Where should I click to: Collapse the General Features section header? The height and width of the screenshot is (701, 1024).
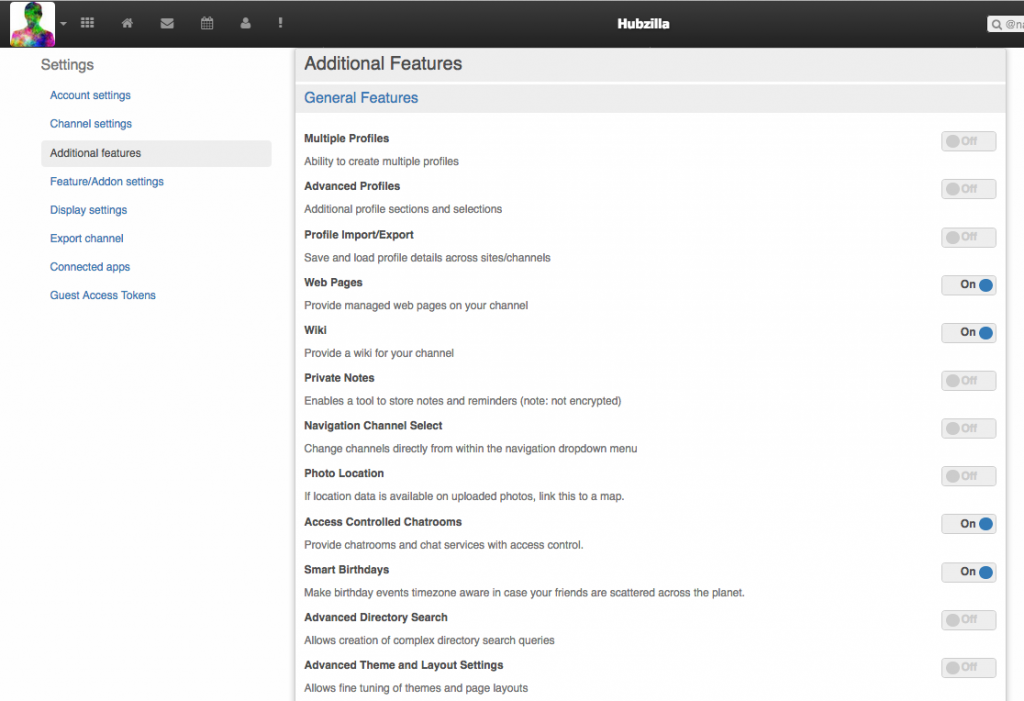click(361, 98)
